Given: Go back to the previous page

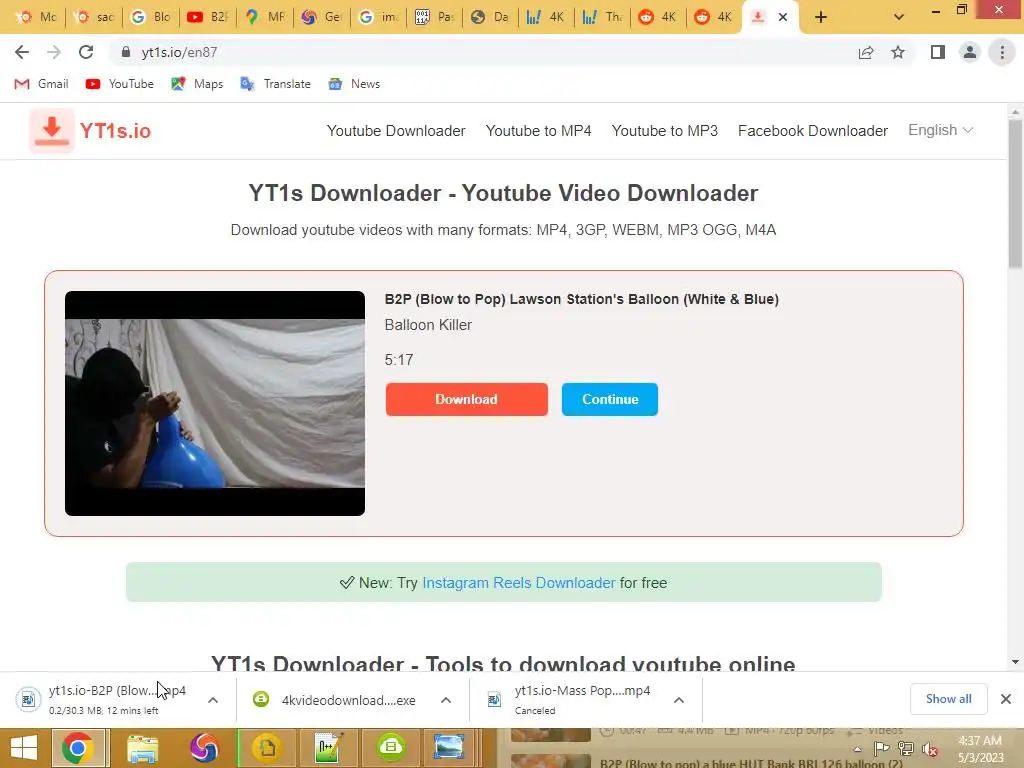Looking at the screenshot, I should [22, 52].
